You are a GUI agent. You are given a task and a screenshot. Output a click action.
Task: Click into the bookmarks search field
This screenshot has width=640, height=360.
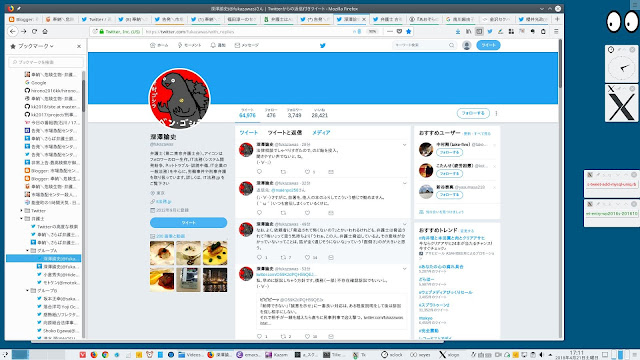[46, 62]
